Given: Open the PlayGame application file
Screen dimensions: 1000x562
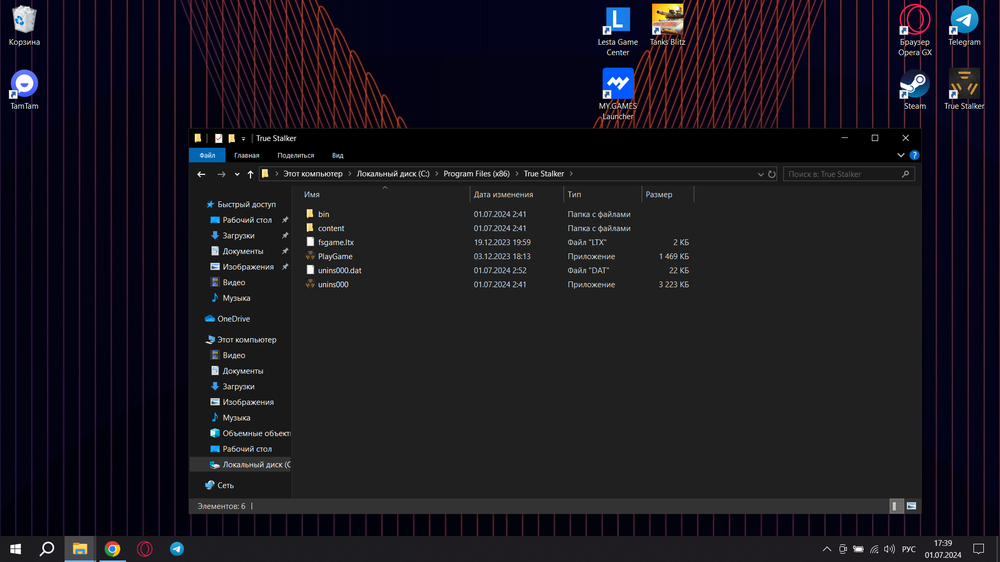Looking at the screenshot, I should (x=335, y=257).
